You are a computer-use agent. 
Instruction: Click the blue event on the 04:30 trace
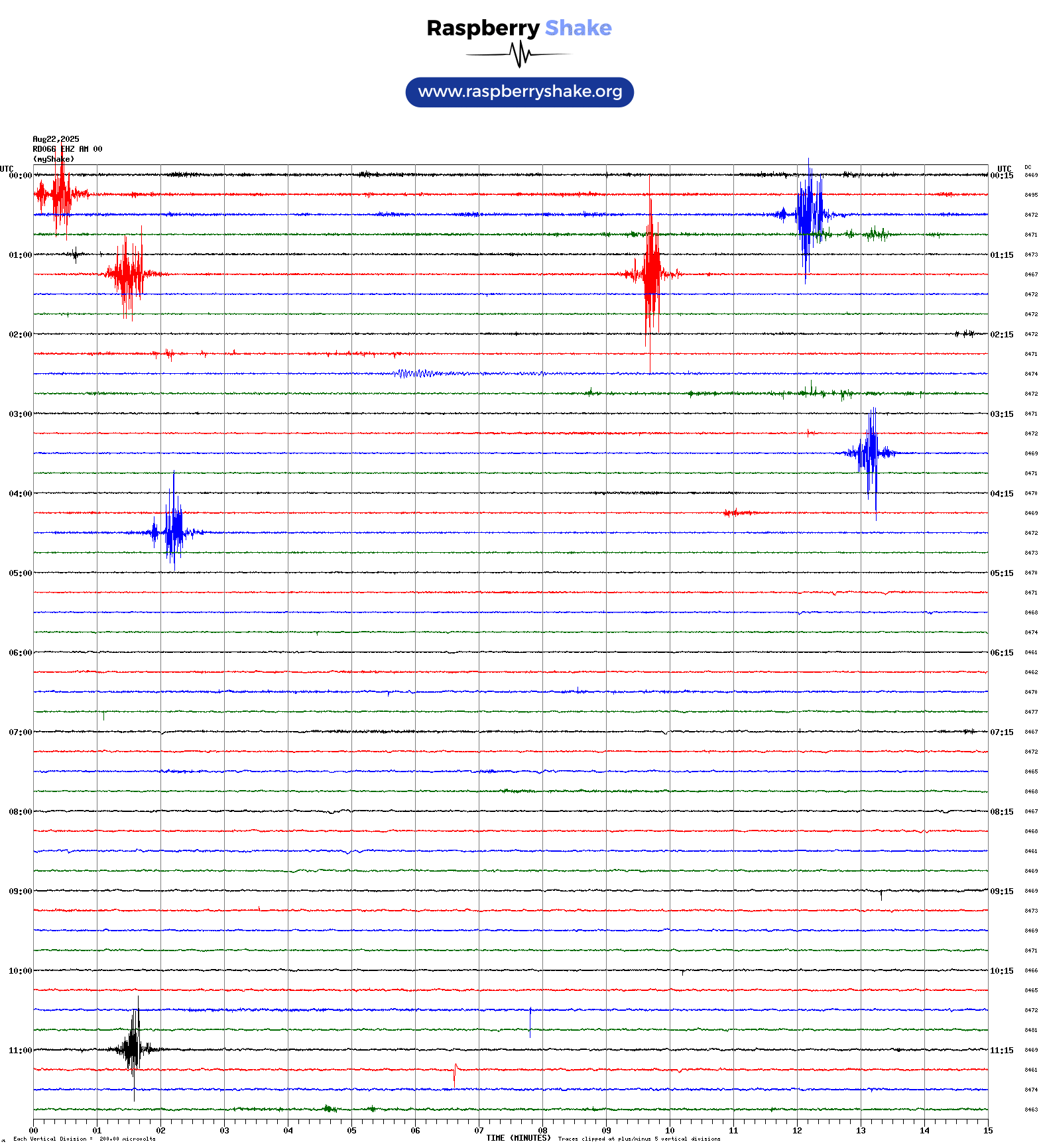point(174,532)
